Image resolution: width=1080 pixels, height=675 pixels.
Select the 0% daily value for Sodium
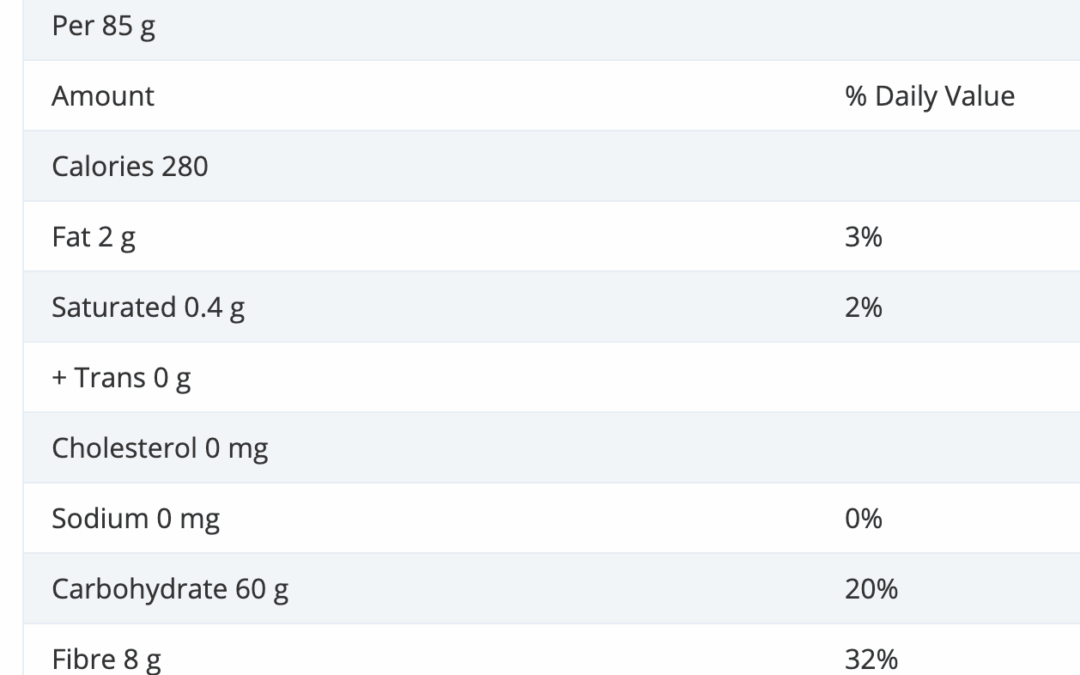(863, 518)
